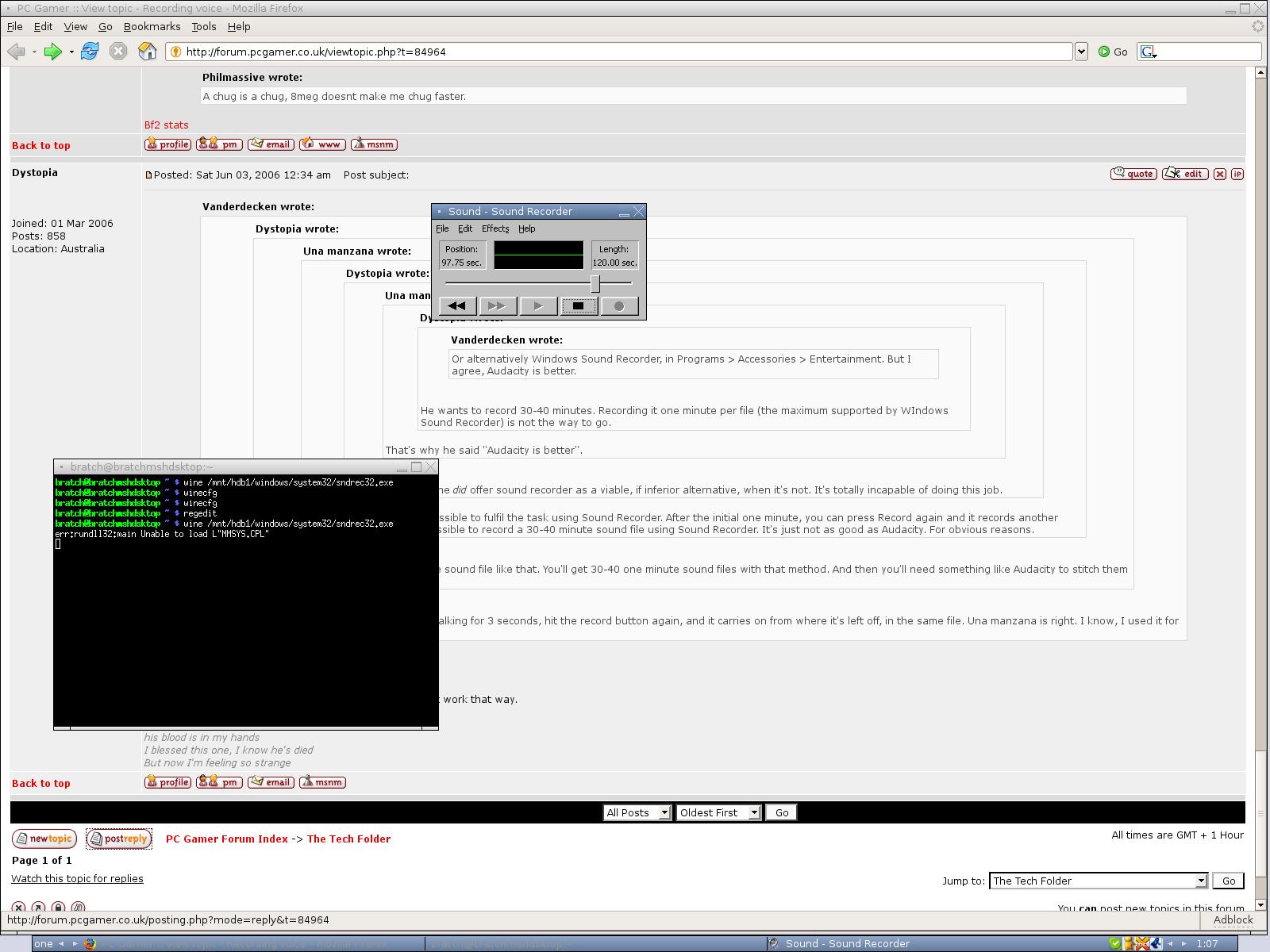Click PC Gamer Forum Index link
This screenshot has width=1270, height=952.
pyautogui.click(x=227, y=839)
